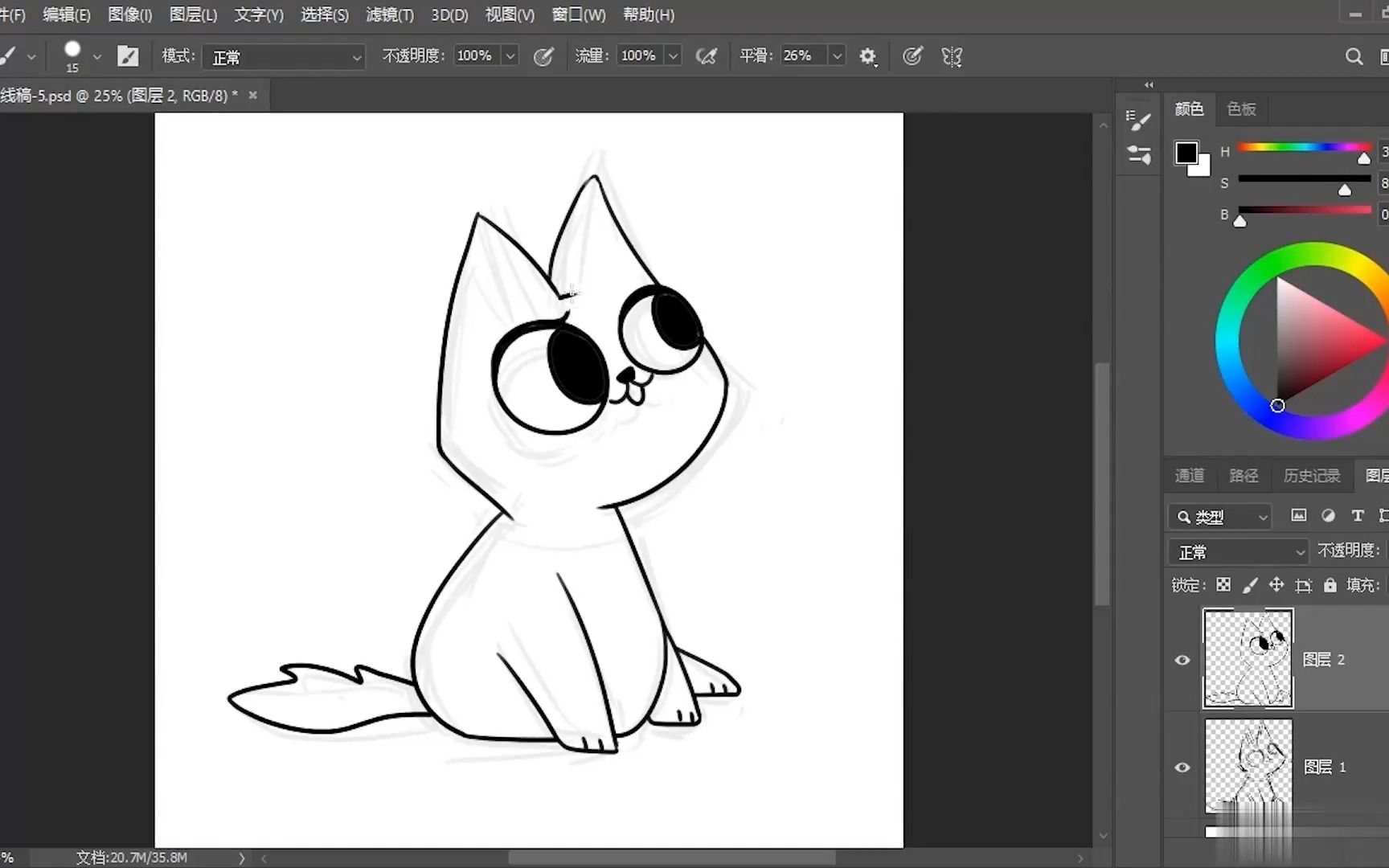1389x868 pixels.
Task: Select the 图层 1 layer thumbnail
Action: tap(1248, 766)
